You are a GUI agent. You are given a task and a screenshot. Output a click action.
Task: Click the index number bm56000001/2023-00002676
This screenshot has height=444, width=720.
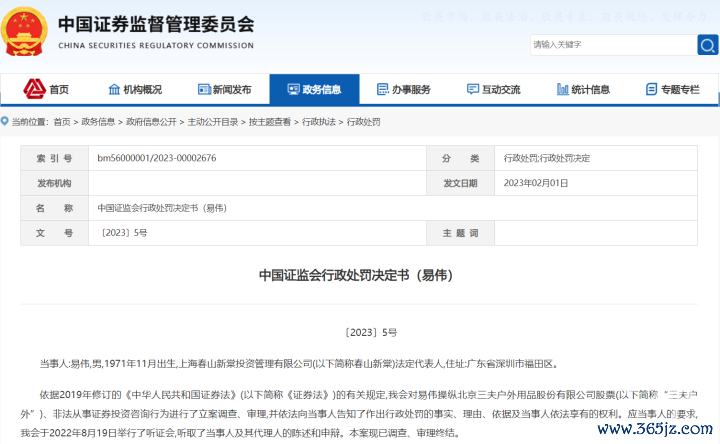pos(157,158)
